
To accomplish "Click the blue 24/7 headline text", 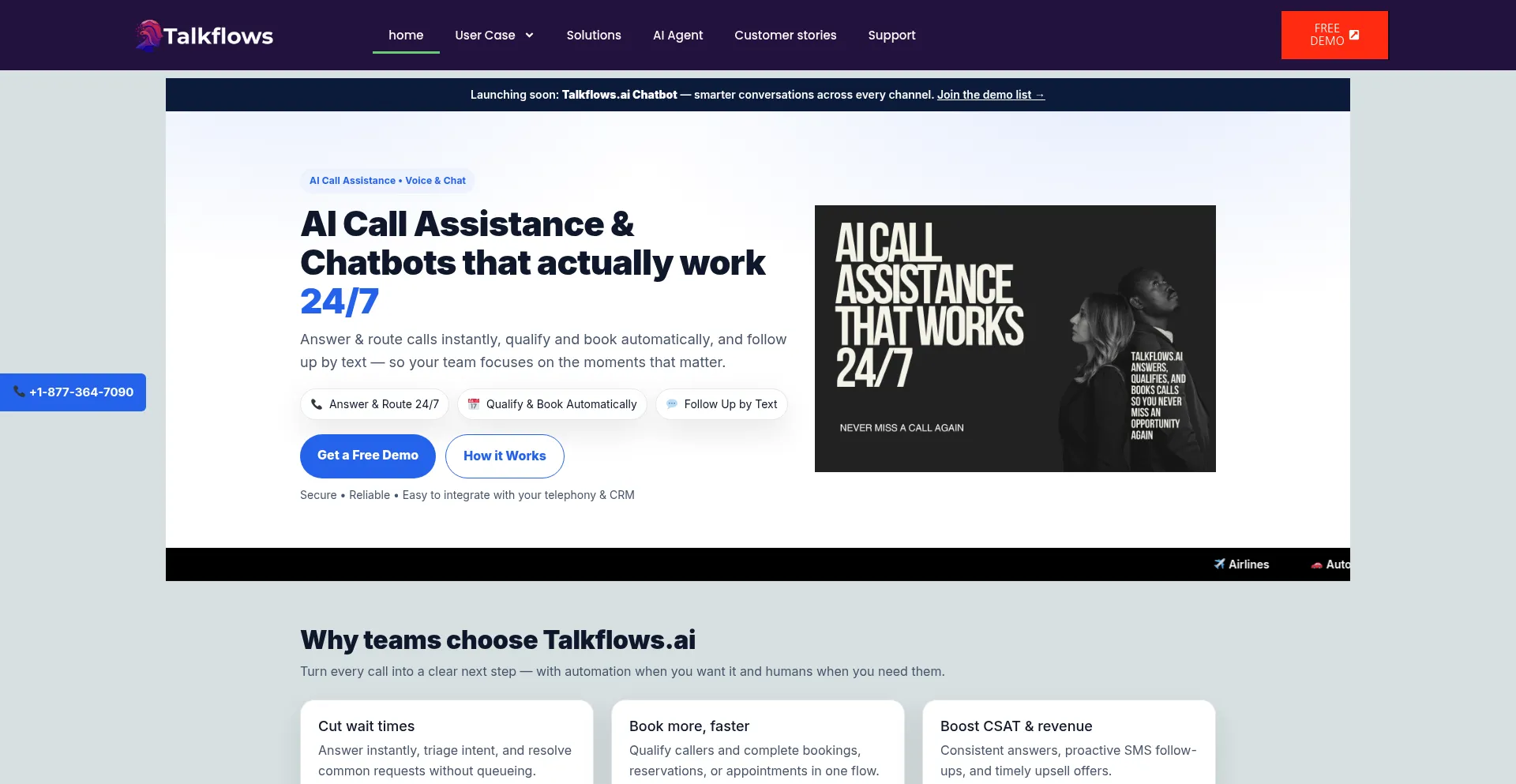I will click(x=340, y=302).
